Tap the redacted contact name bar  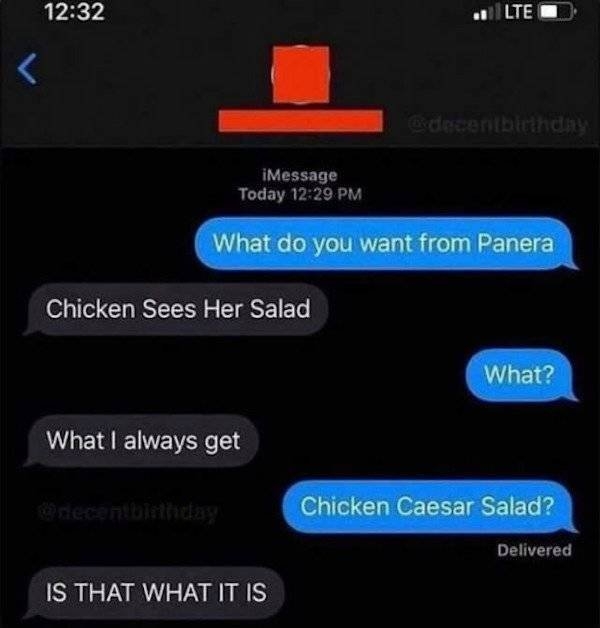(x=300, y=121)
